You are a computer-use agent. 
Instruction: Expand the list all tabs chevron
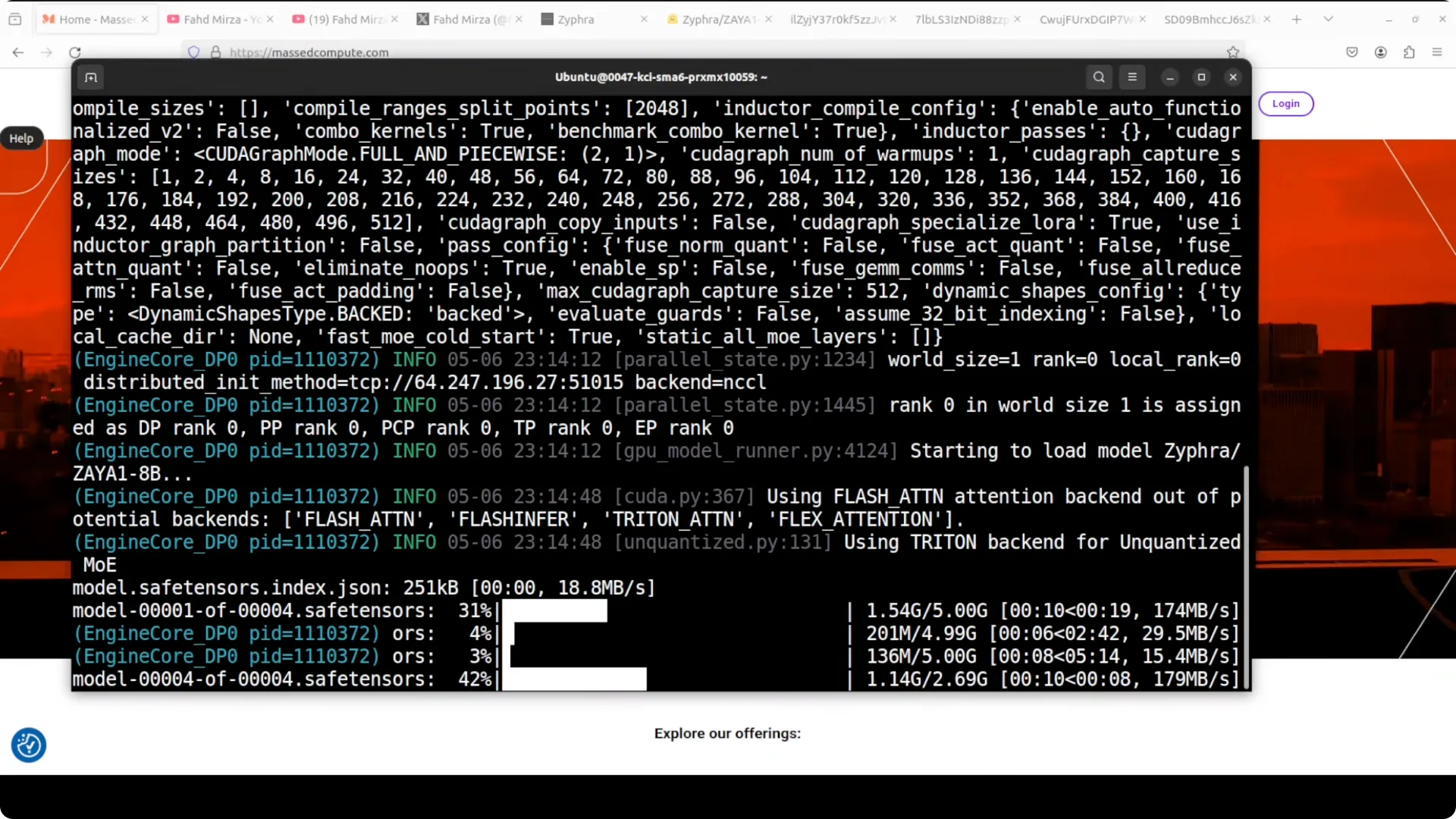point(1329,19)
